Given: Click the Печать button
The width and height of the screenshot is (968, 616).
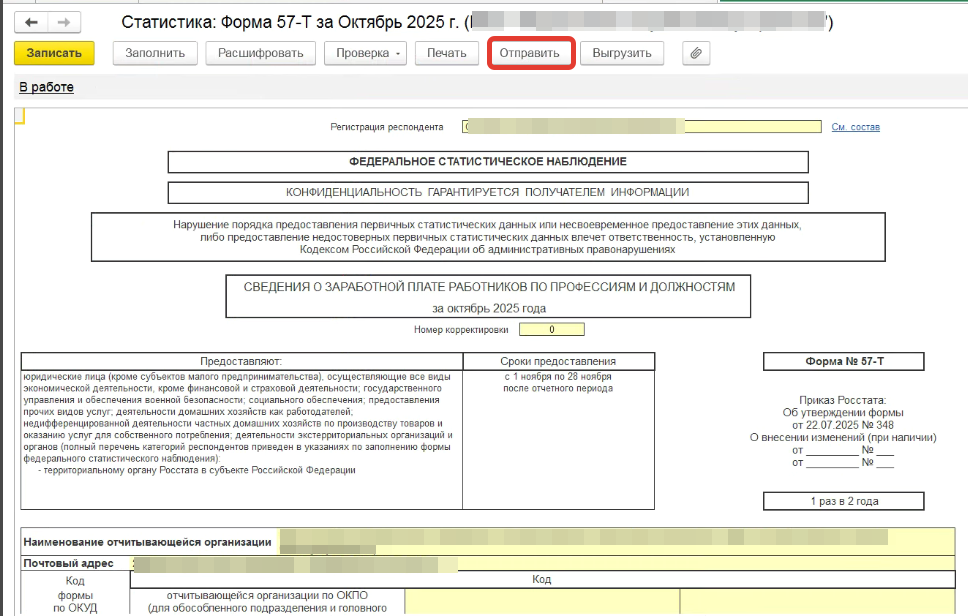Looking at the screenshot, I should [x=446, y=53].
